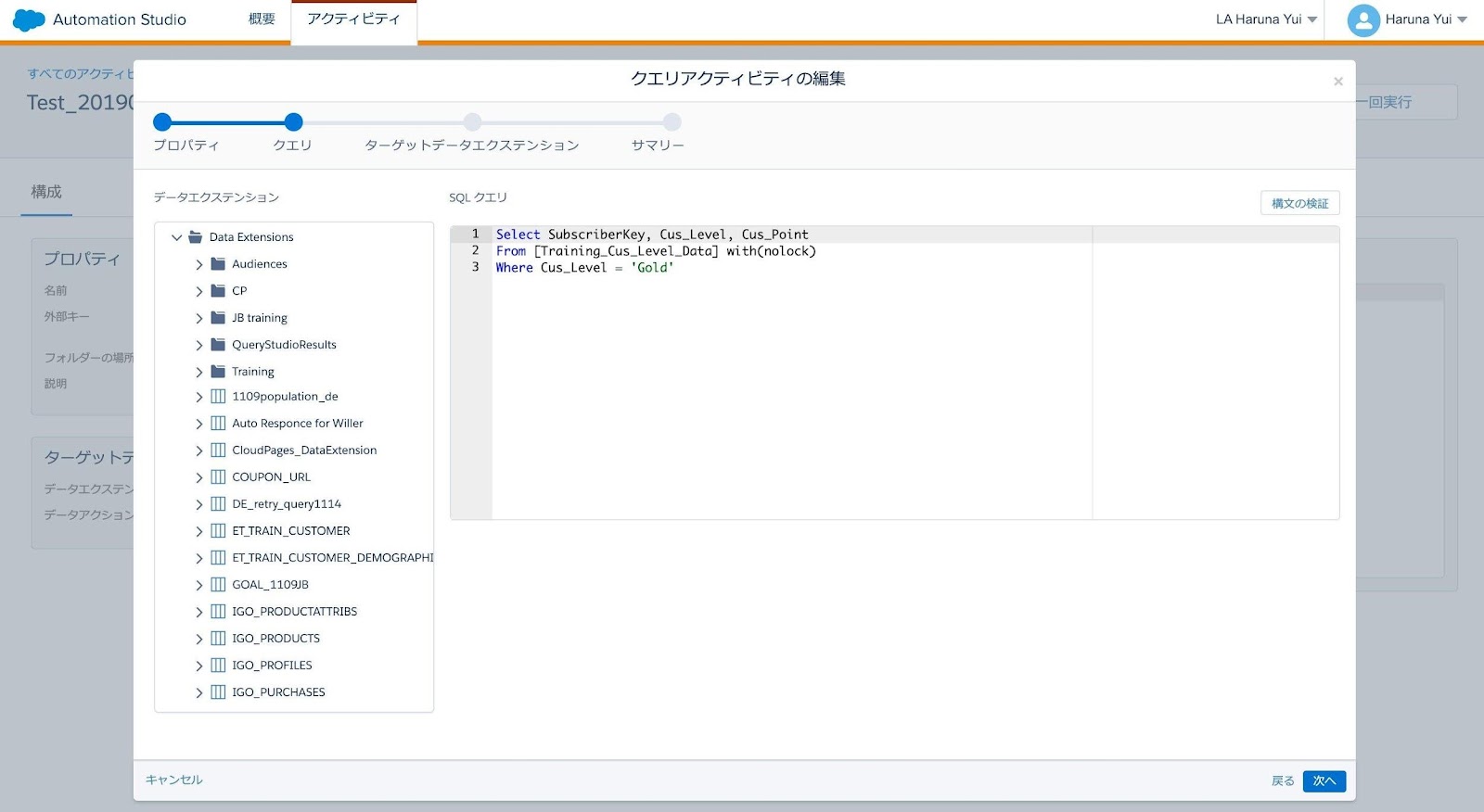1484x812 pixels.
Task: Click the 一回実行 button behind the dialog
Action: click(1405, 102)
